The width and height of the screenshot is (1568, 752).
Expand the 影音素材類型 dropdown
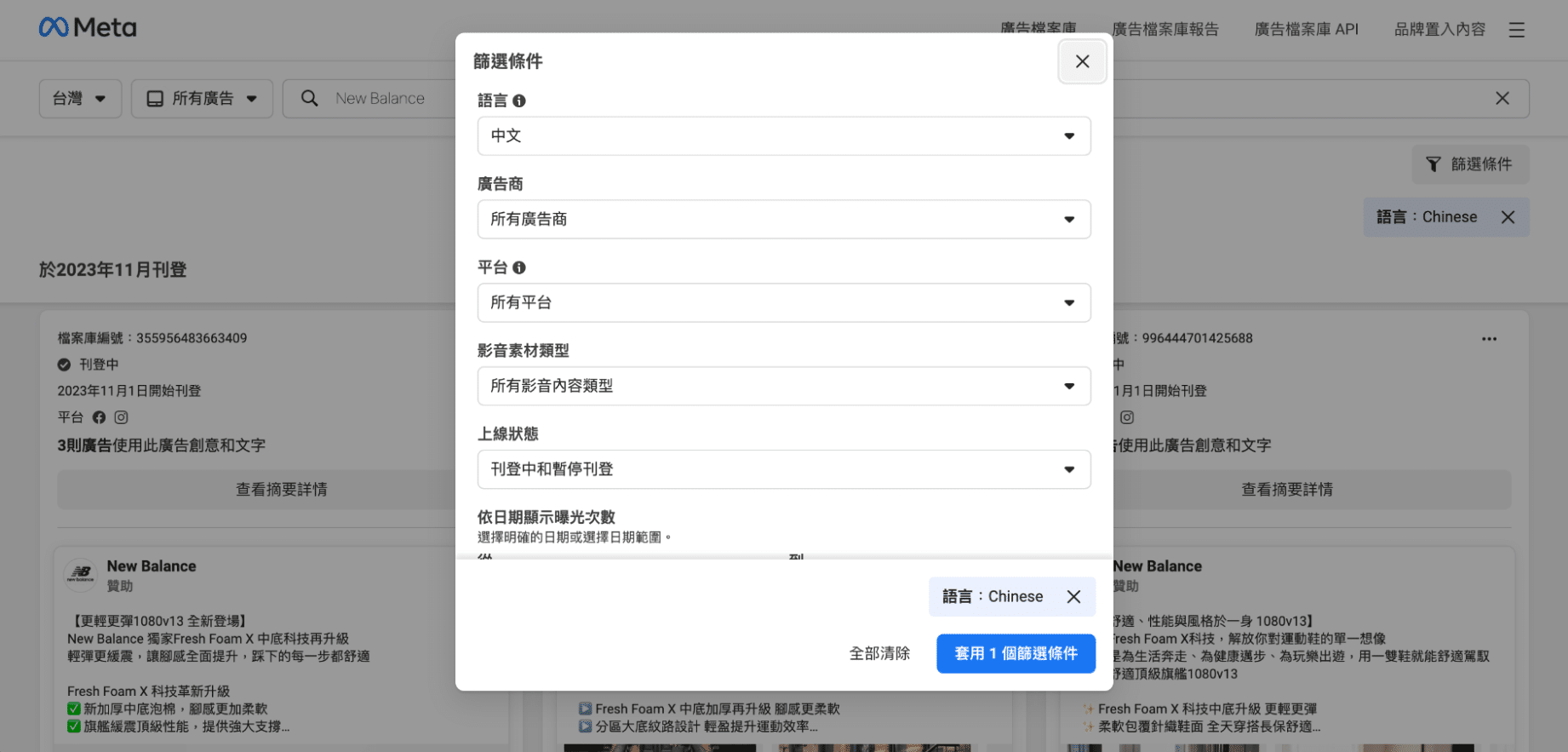pos(784,387)
